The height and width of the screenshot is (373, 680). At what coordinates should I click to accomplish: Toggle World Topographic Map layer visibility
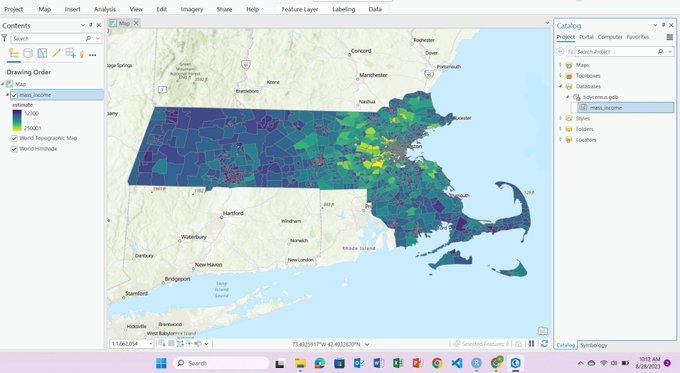point(14,138)
